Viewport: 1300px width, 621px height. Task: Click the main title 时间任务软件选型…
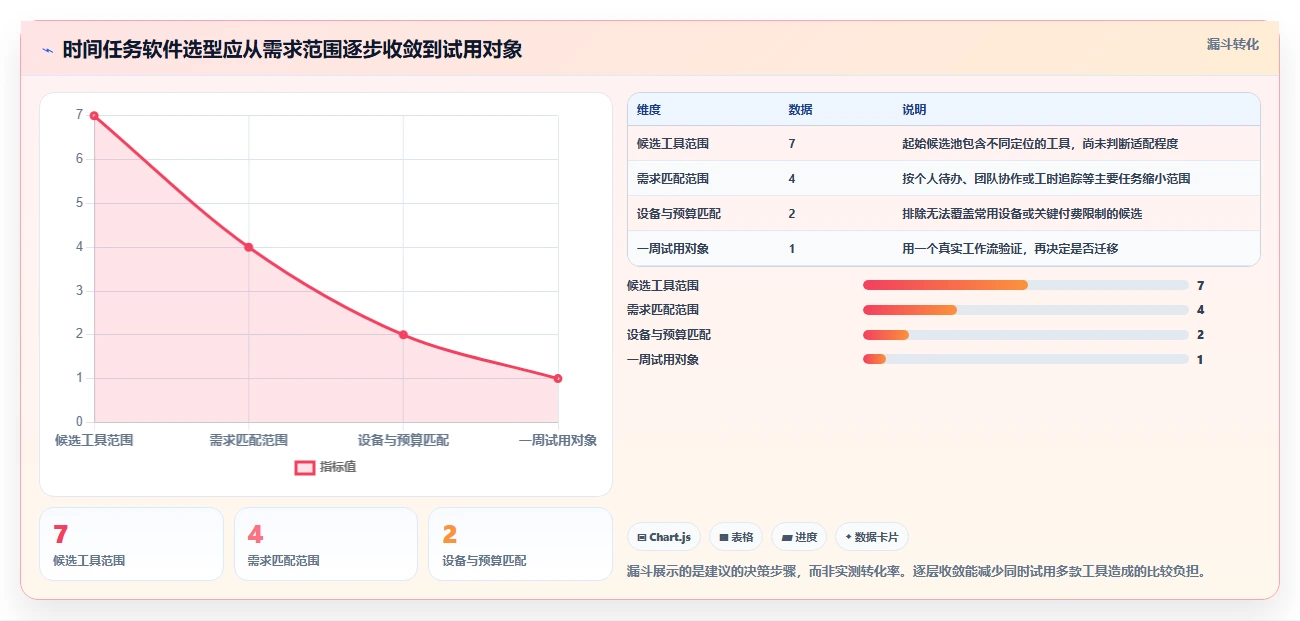292,50
